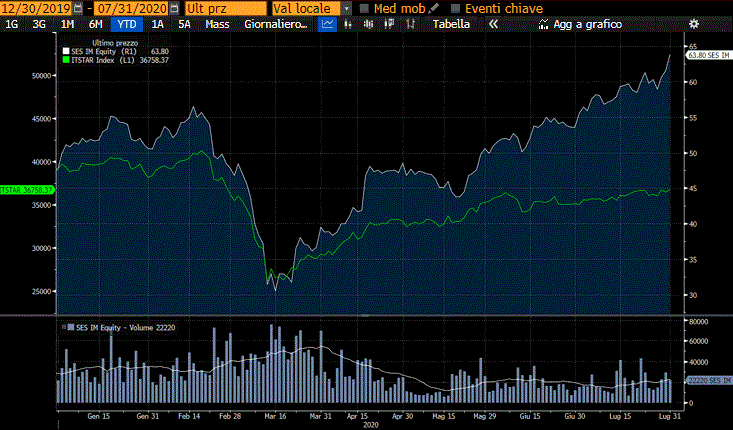The height and width of the screenshot is (430, 733).
Task: Select SES IM Equity legend entry
Action: [x=120, y=51]
